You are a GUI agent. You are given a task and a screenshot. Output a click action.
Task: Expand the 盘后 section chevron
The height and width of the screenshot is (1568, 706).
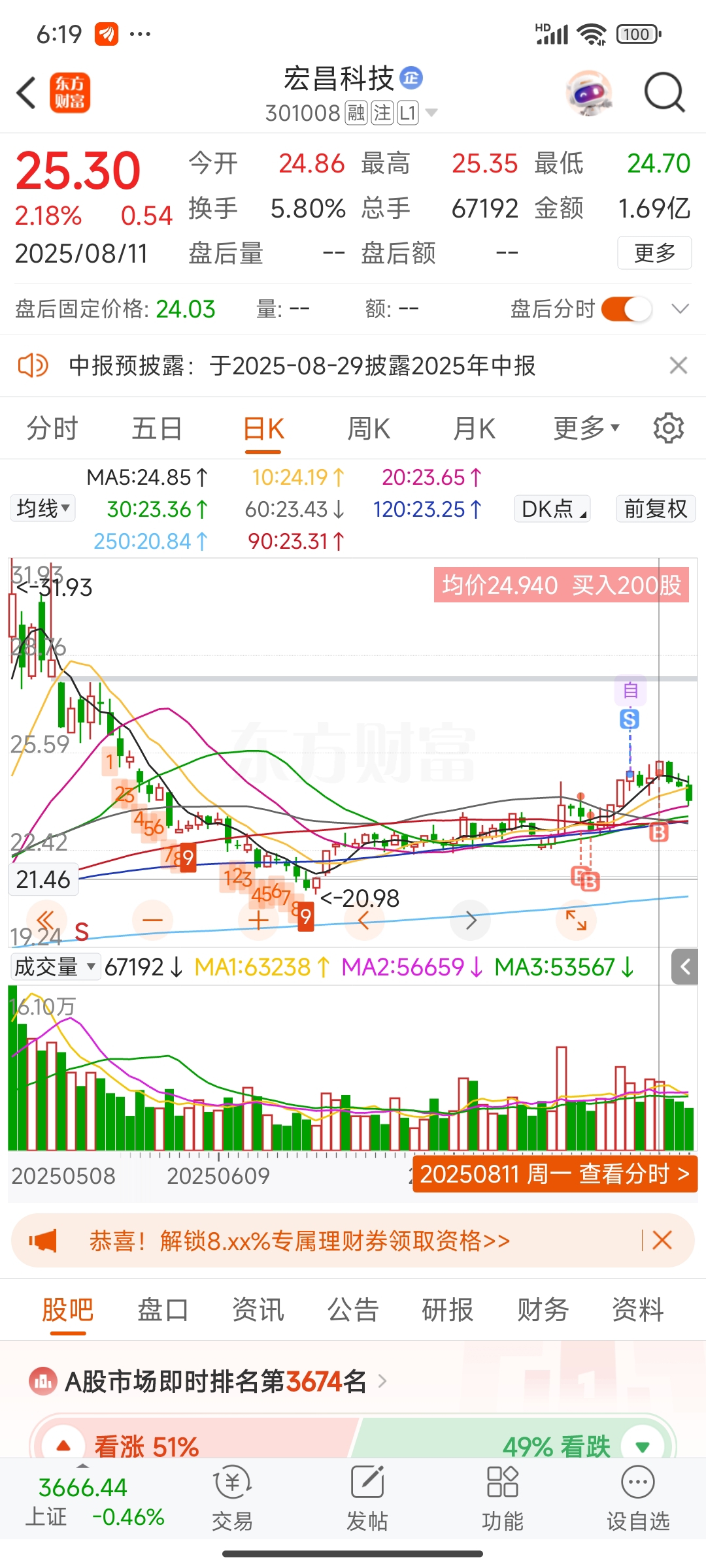click(x=681, y=309)
